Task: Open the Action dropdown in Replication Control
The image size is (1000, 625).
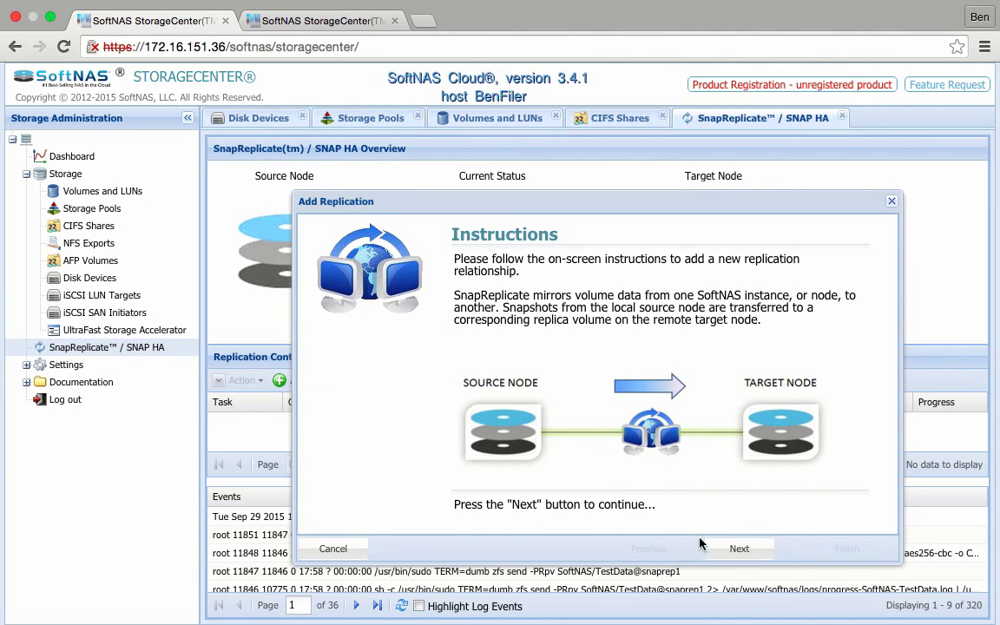Action: (x=239, y=380)
